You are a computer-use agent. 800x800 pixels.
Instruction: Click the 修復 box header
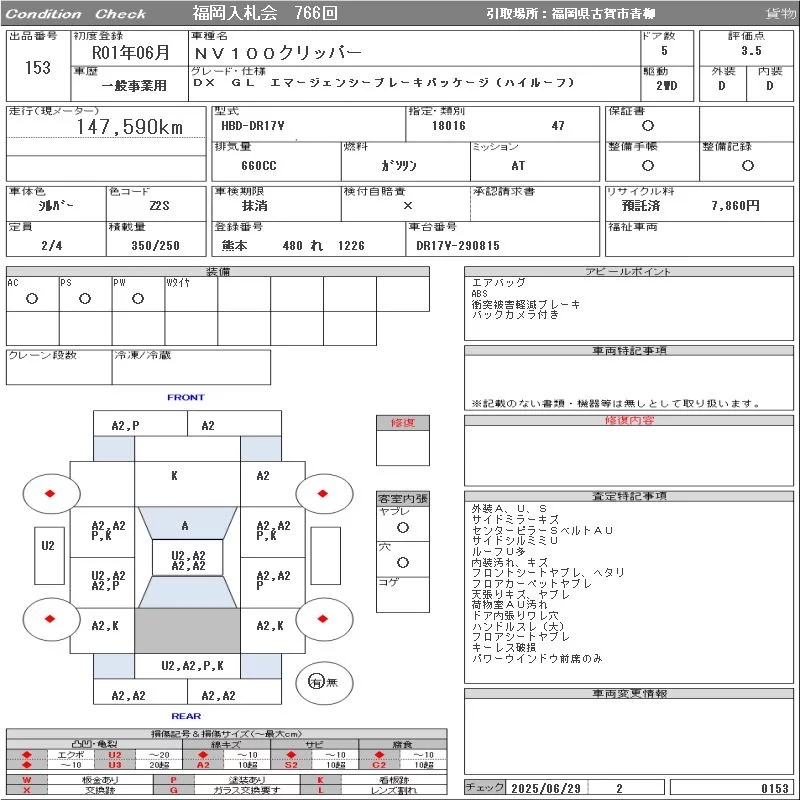point(403,422)
